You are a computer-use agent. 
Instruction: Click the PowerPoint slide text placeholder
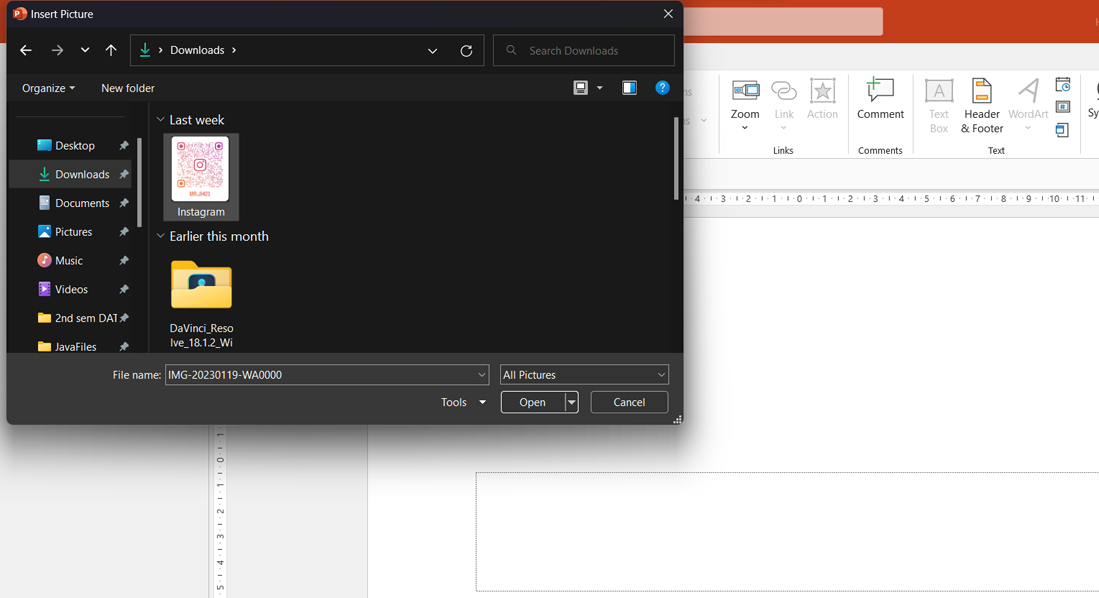click(x=787, y=531)
